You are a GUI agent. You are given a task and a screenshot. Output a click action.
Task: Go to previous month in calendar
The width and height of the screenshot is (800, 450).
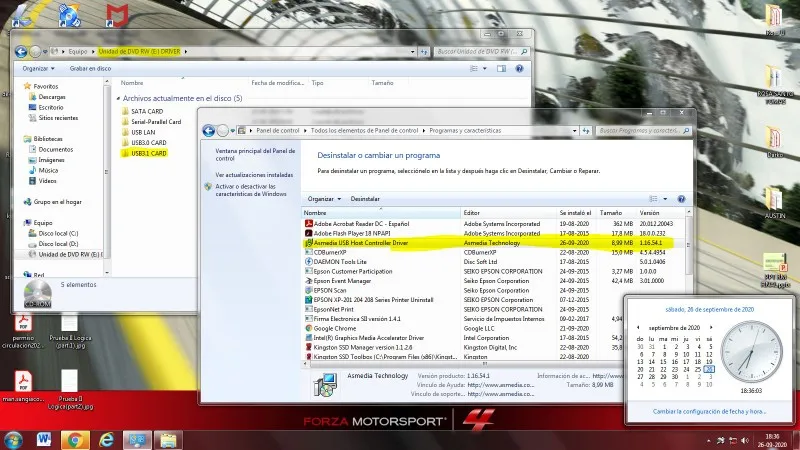(638, 328)
